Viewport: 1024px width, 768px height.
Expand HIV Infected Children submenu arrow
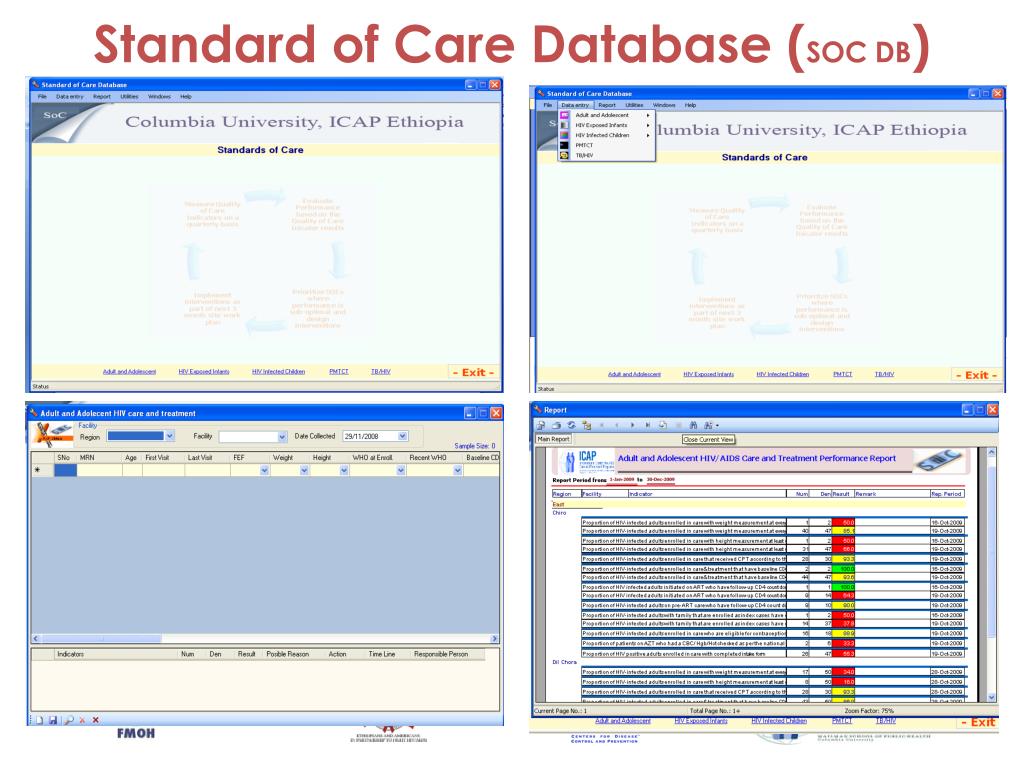[x=648, y=135]
